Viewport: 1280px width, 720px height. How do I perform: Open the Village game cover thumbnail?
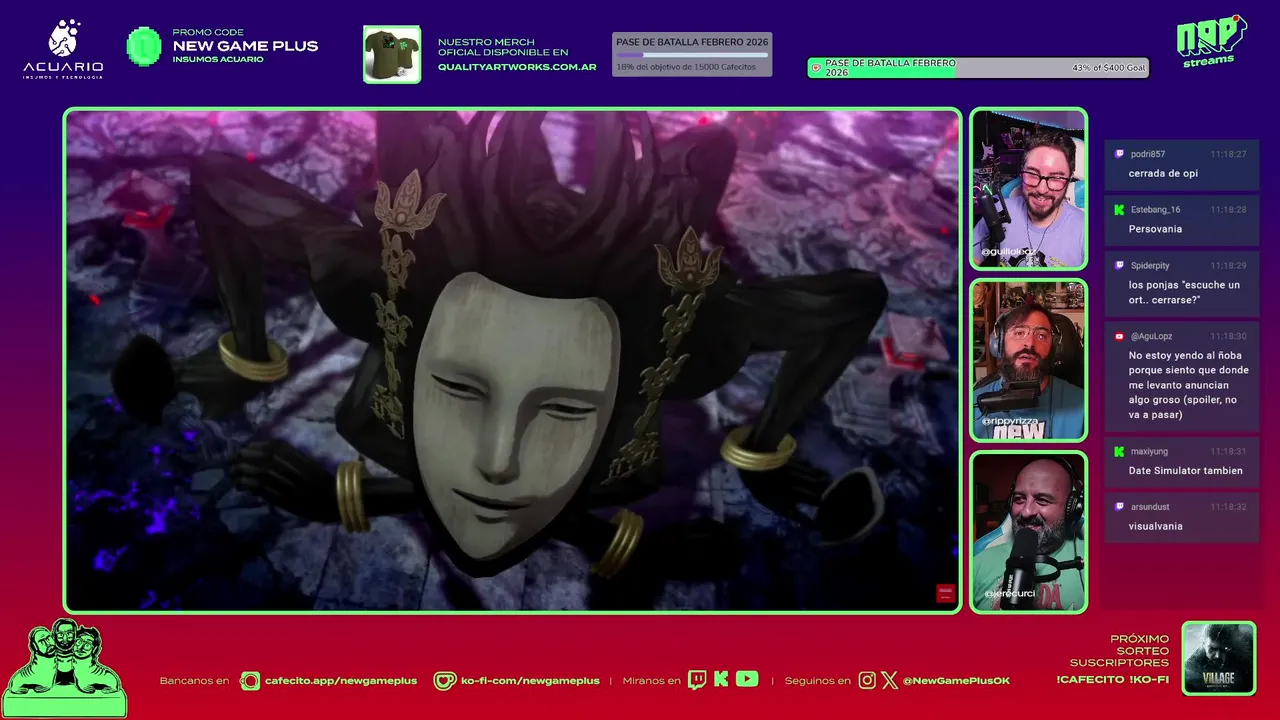pyautogui.click(x=1218, y=658)
